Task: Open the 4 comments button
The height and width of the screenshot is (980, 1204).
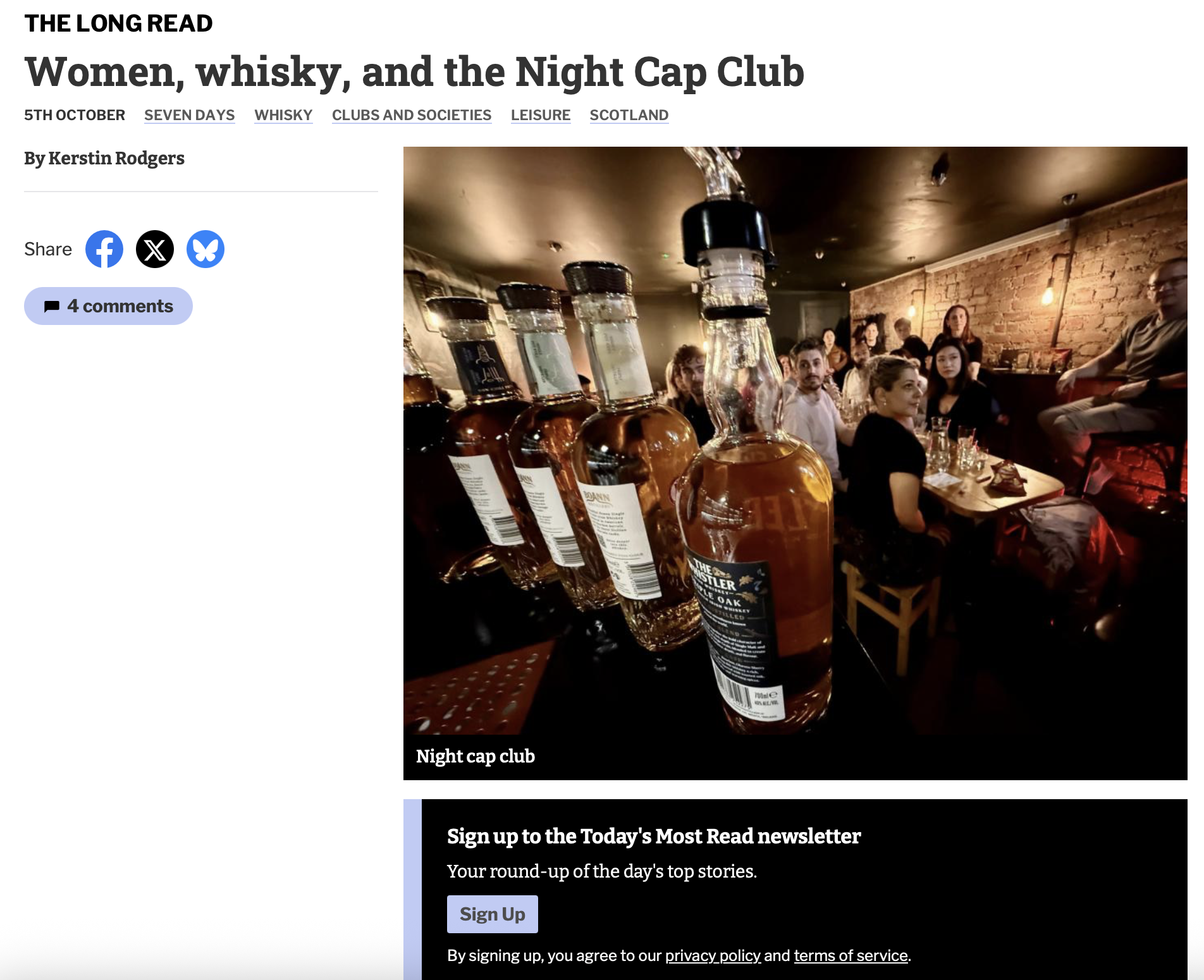Action: 108,306
